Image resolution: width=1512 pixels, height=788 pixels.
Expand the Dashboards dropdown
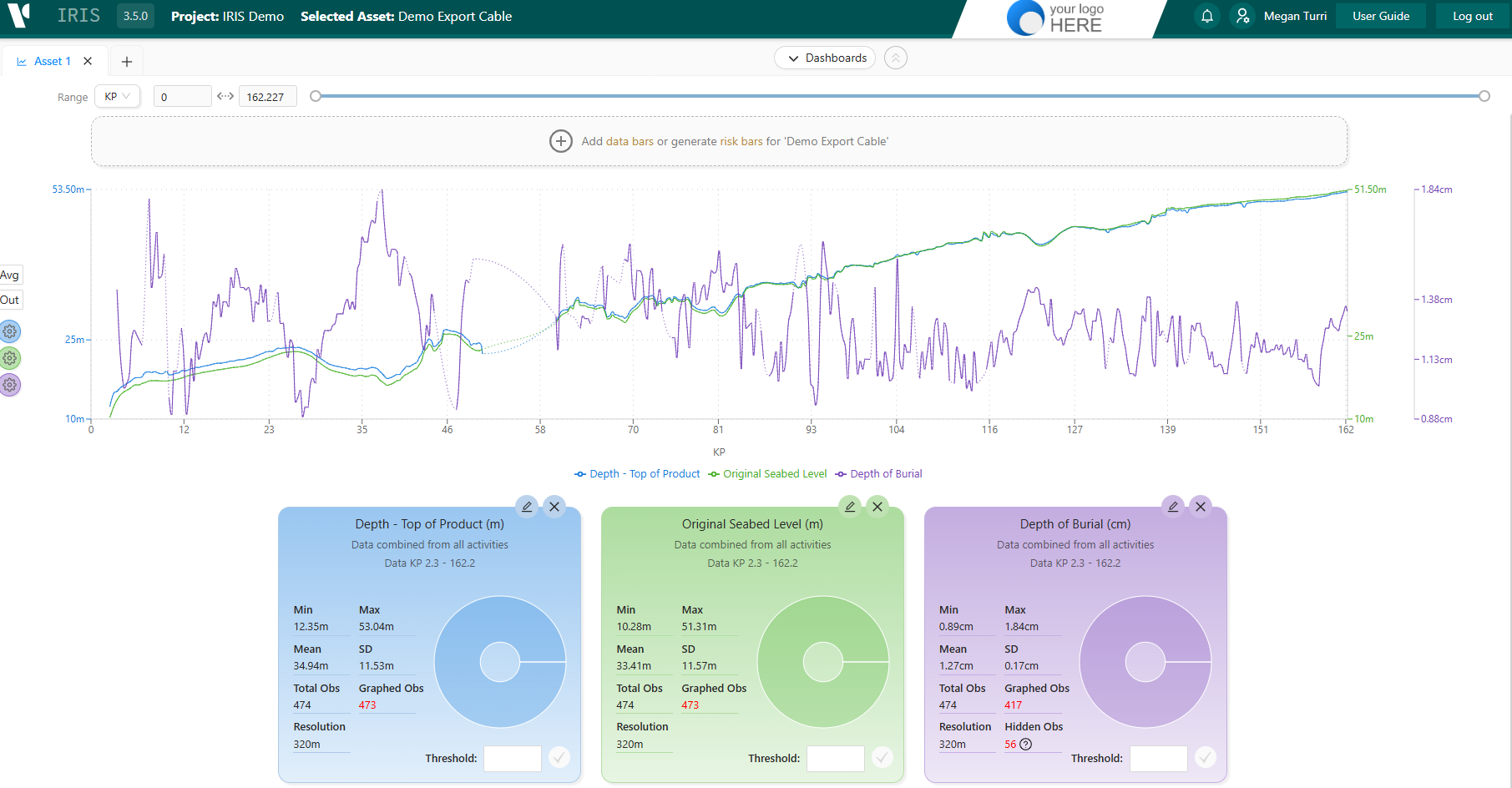click(825, 58)
